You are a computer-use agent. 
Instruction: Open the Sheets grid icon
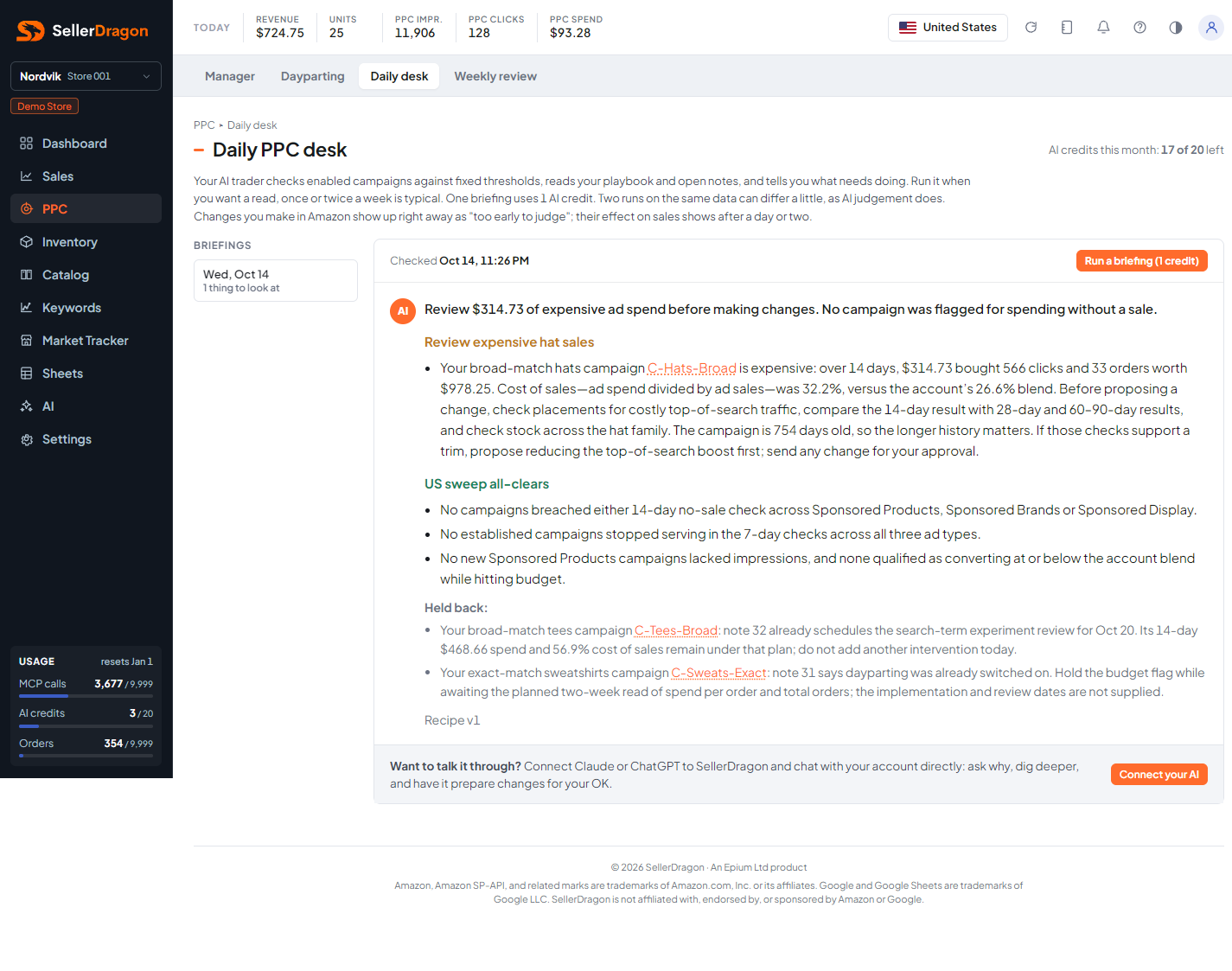[x=27, y=374]
